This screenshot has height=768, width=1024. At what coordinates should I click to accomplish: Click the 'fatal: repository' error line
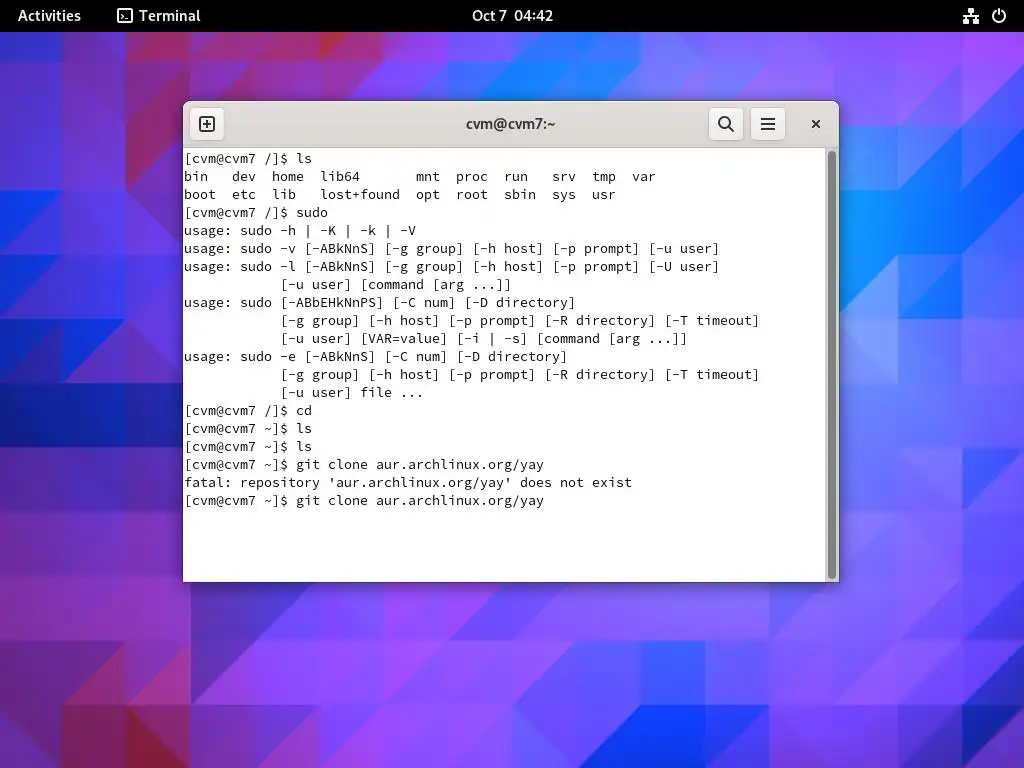tap(408, 483)
